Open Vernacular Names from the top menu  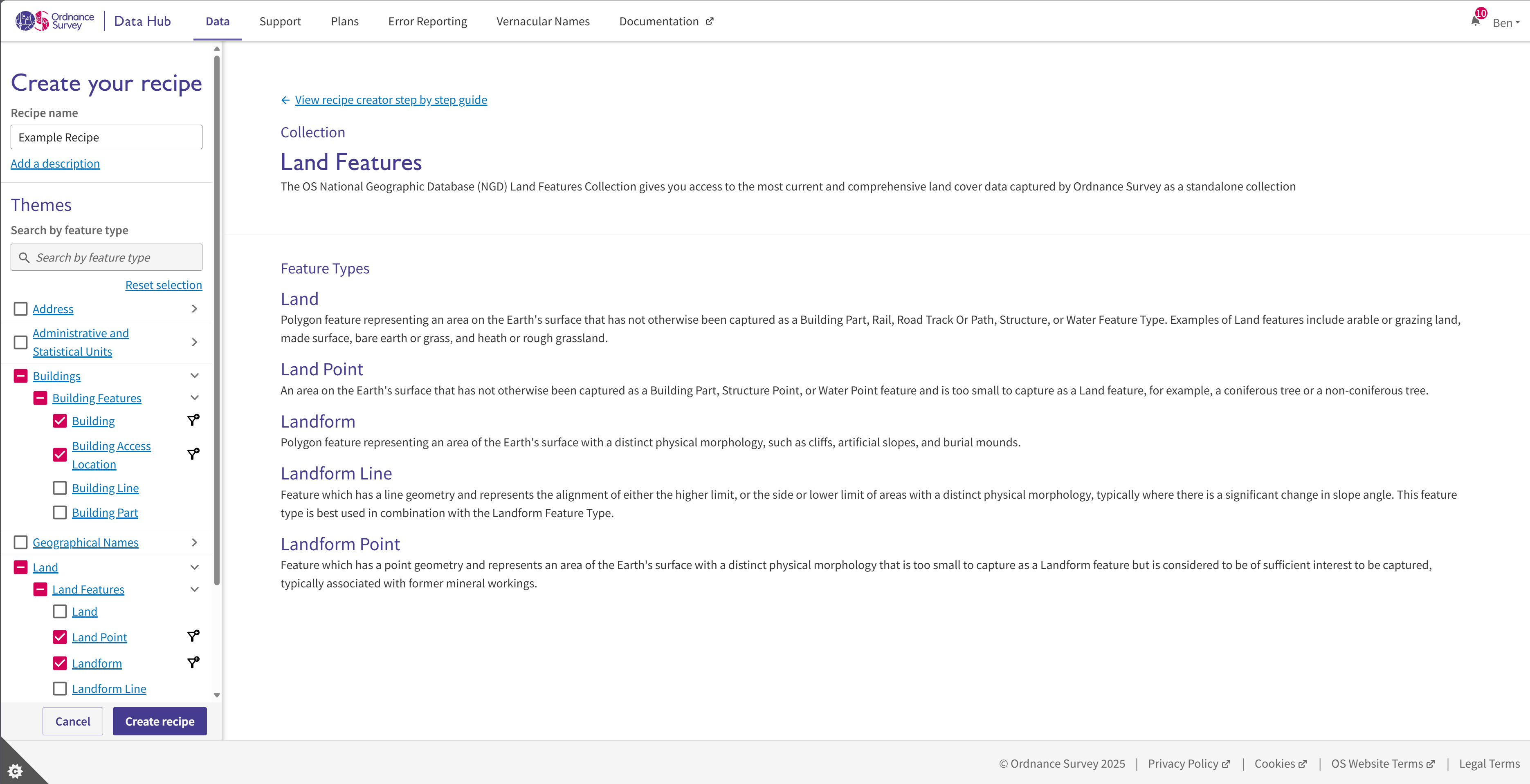[x=542, y=21]
